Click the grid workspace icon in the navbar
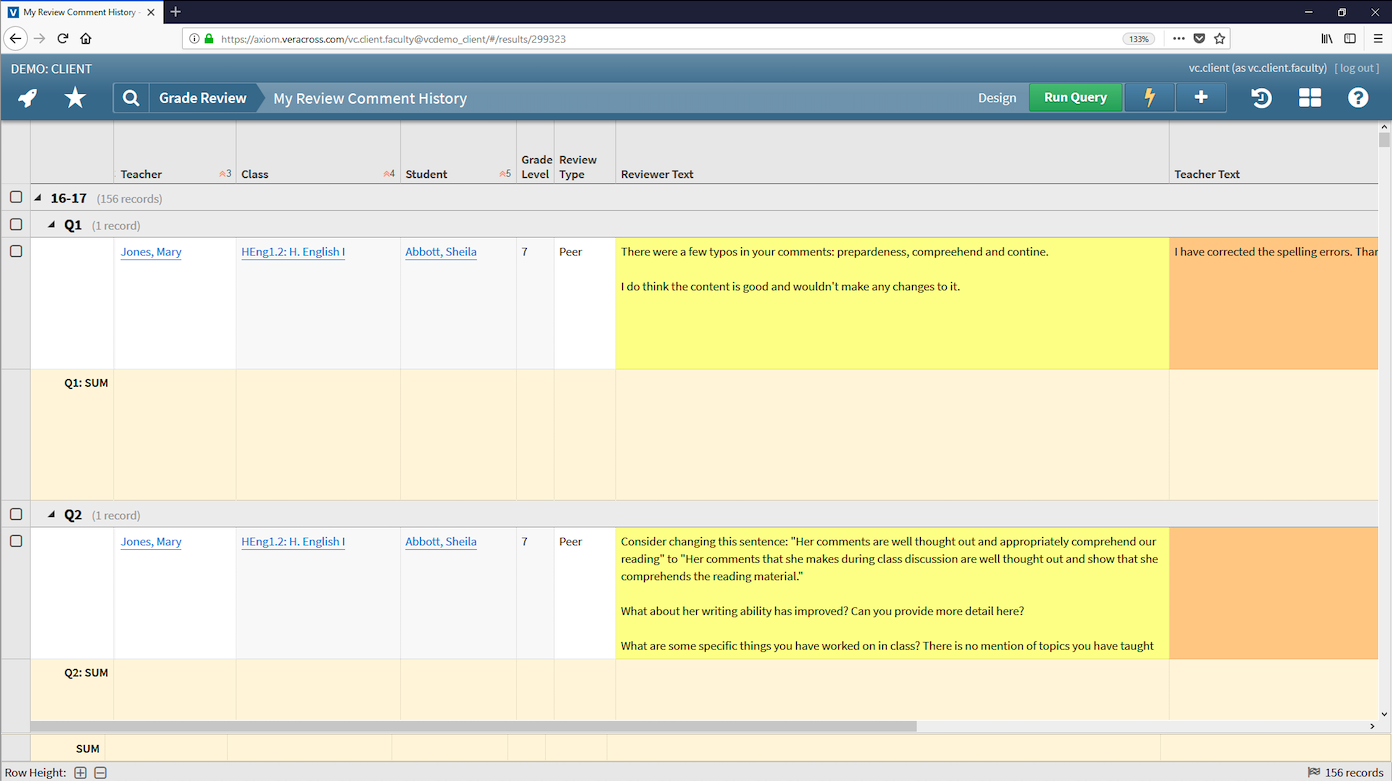1392x781 pixels. (1310, 98)
